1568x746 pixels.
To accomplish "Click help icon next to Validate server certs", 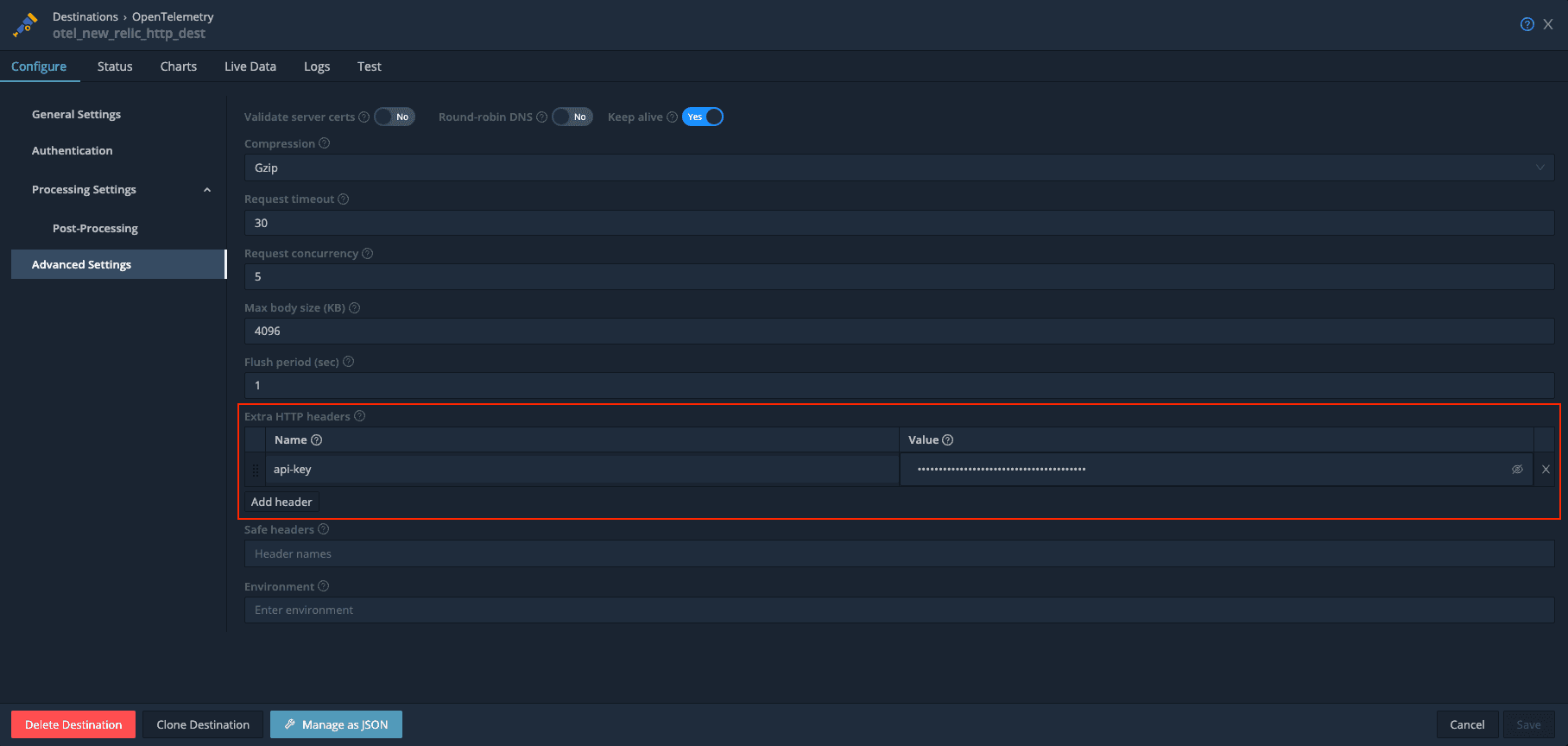I will click(x=364, y=117).
